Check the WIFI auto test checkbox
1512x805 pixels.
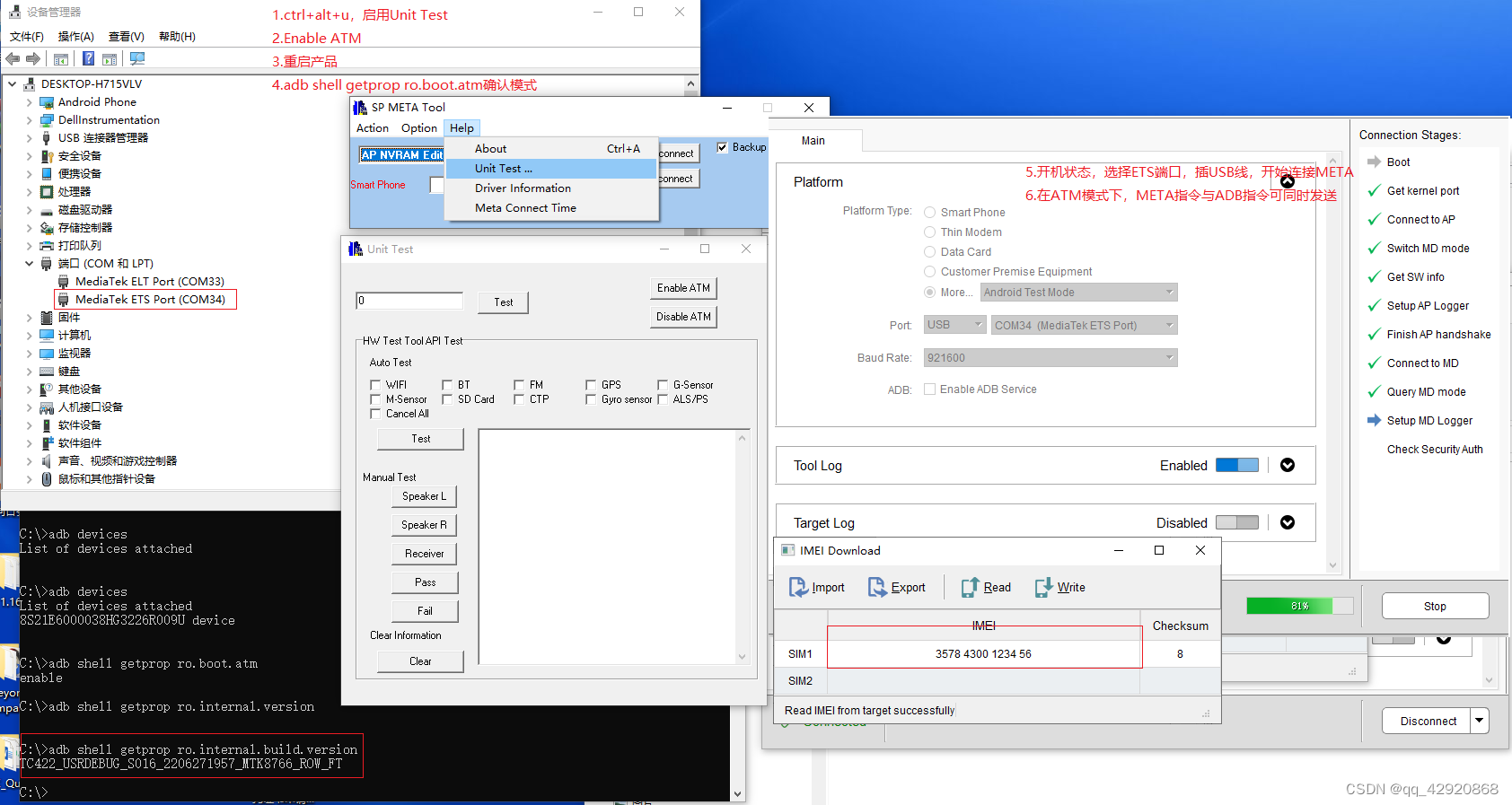(375, 385)
